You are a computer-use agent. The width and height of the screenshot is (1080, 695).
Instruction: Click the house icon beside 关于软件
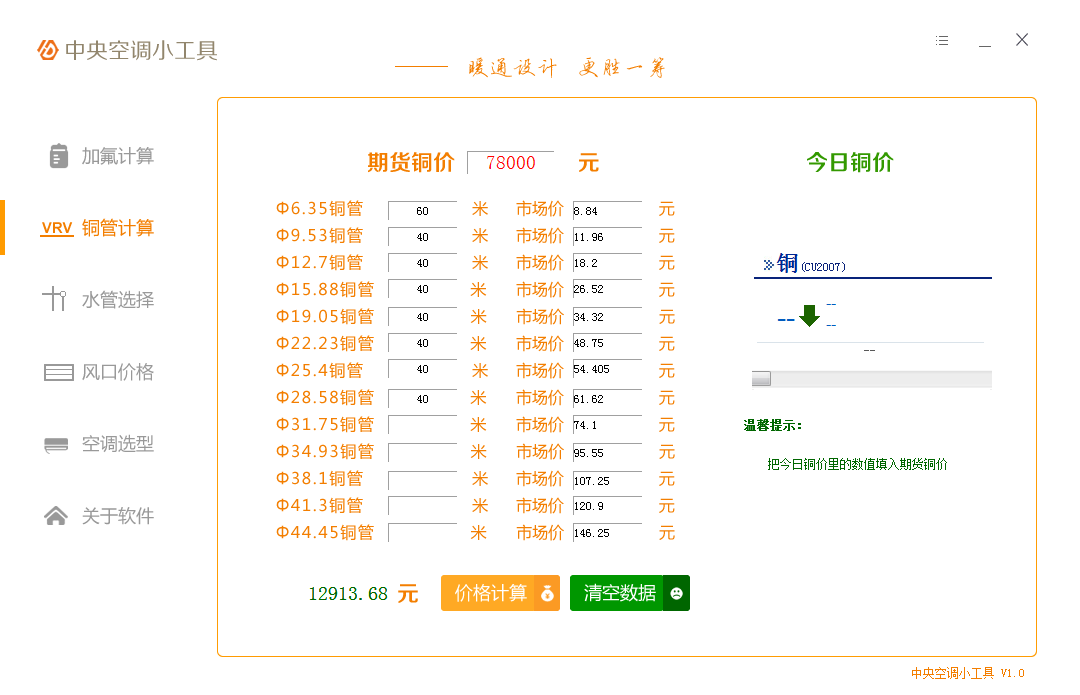(56, 516)
